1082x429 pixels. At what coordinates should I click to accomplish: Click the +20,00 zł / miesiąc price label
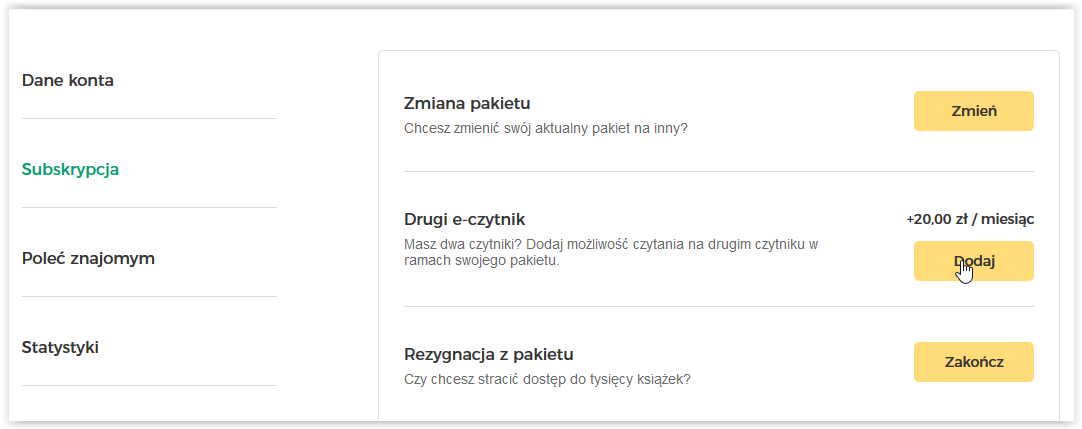(x=970, y=220)
